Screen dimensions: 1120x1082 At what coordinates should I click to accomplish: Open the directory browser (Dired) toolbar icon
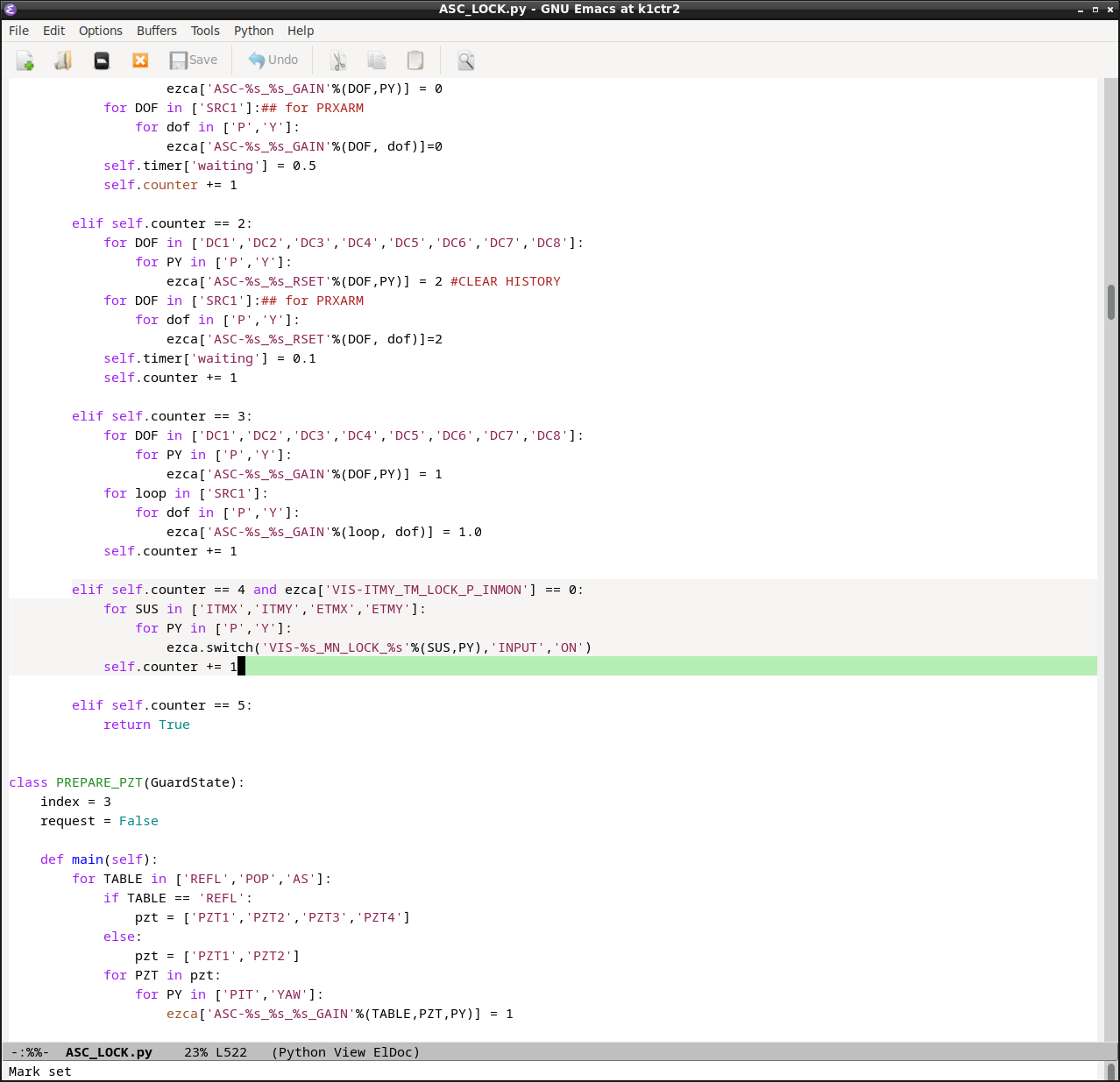102,60
